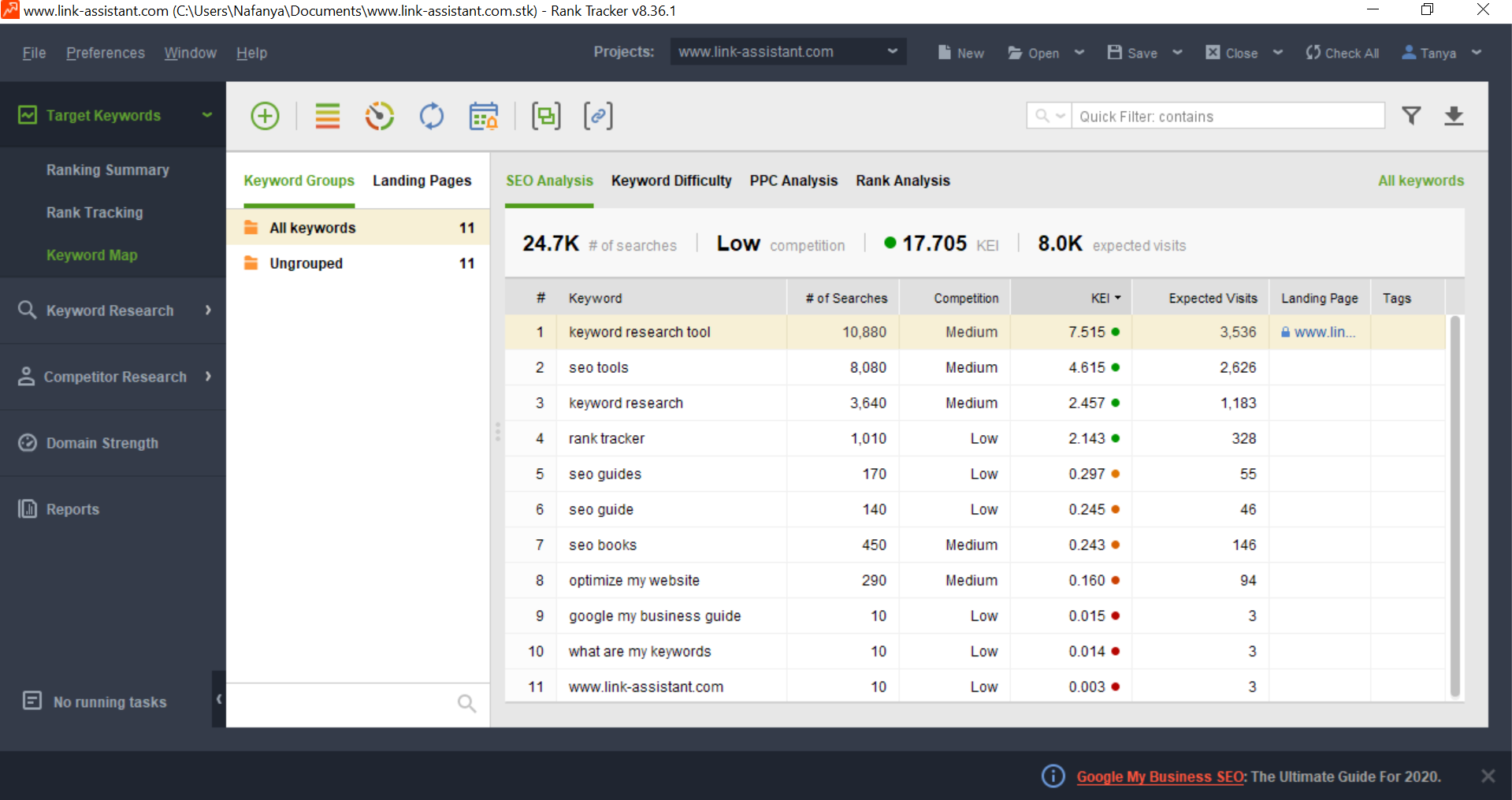Open the Reports section
Viewport: 1512px width, 800px height.
59,509
